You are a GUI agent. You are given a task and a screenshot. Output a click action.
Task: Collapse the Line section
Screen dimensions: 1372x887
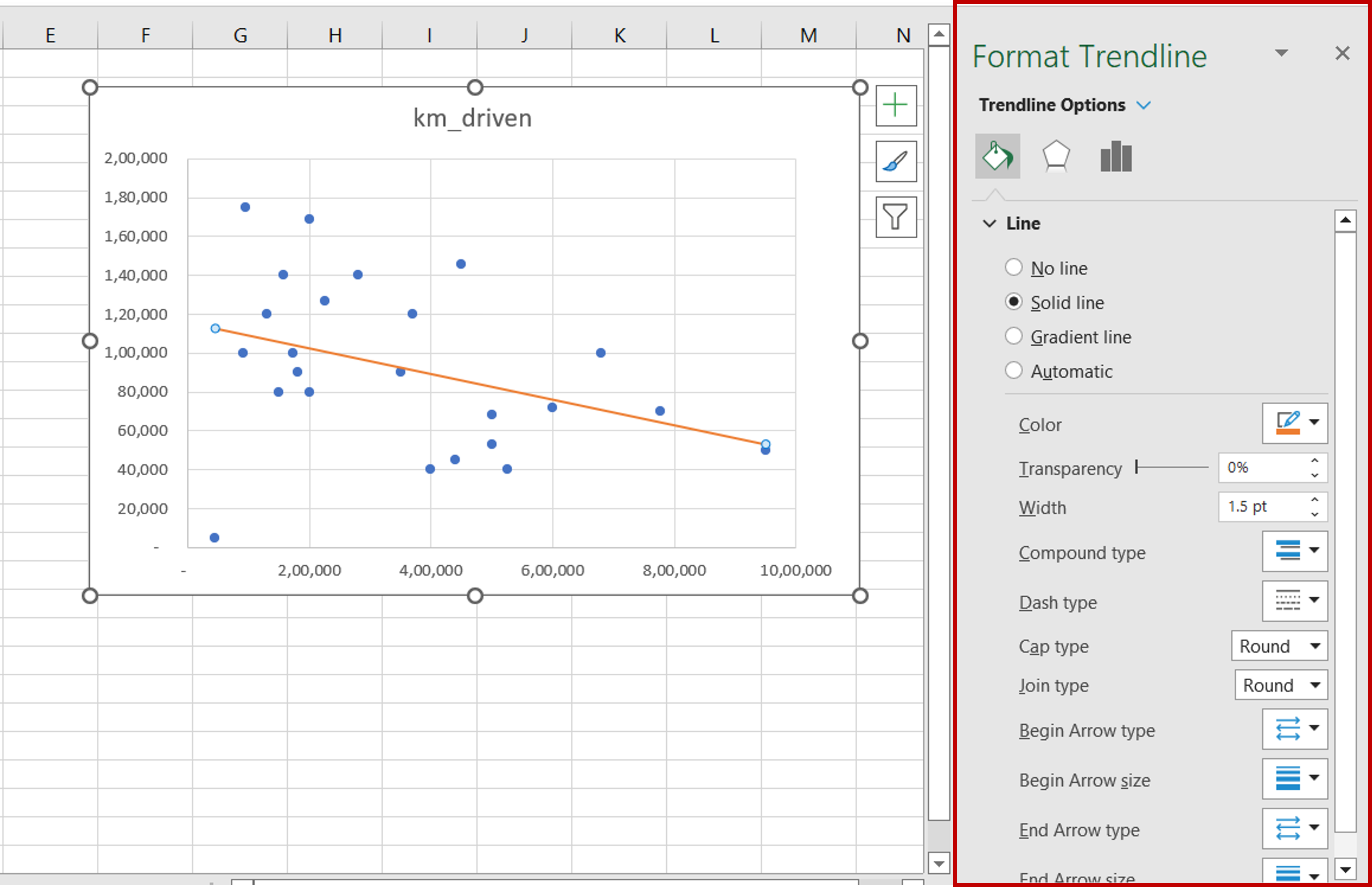990,223
